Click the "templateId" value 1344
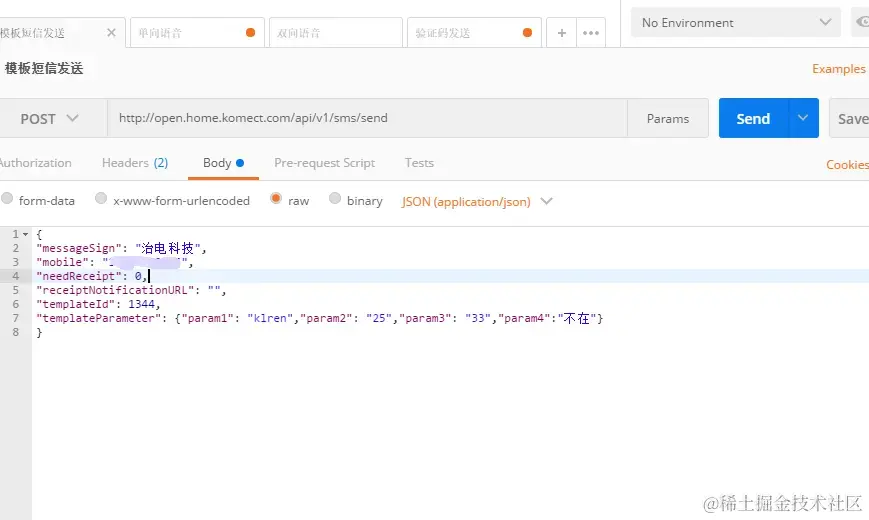Viewport: 869px width, 520px height. [x=141, y=304]
